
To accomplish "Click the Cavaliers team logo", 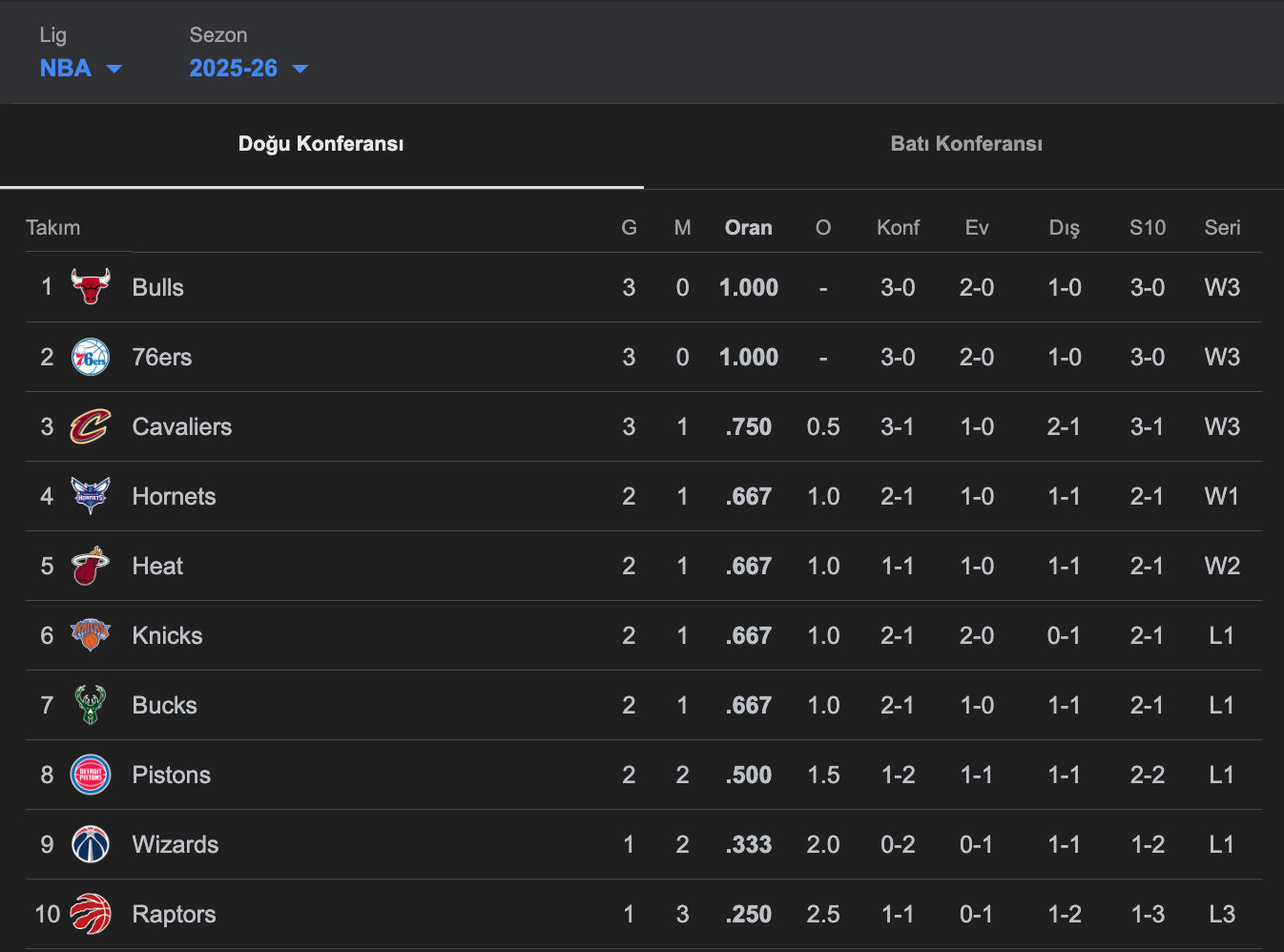I will 91,426.
